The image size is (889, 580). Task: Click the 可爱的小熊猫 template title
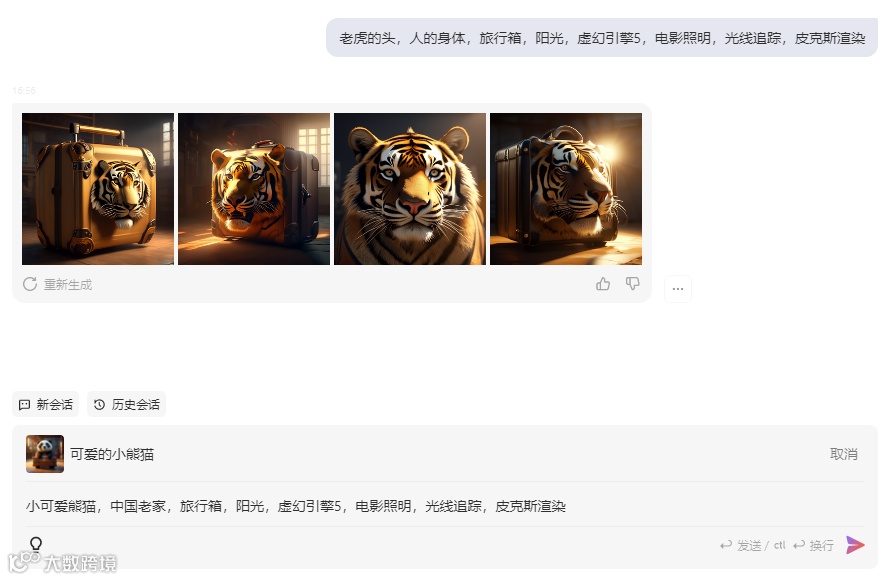[112, 454]
